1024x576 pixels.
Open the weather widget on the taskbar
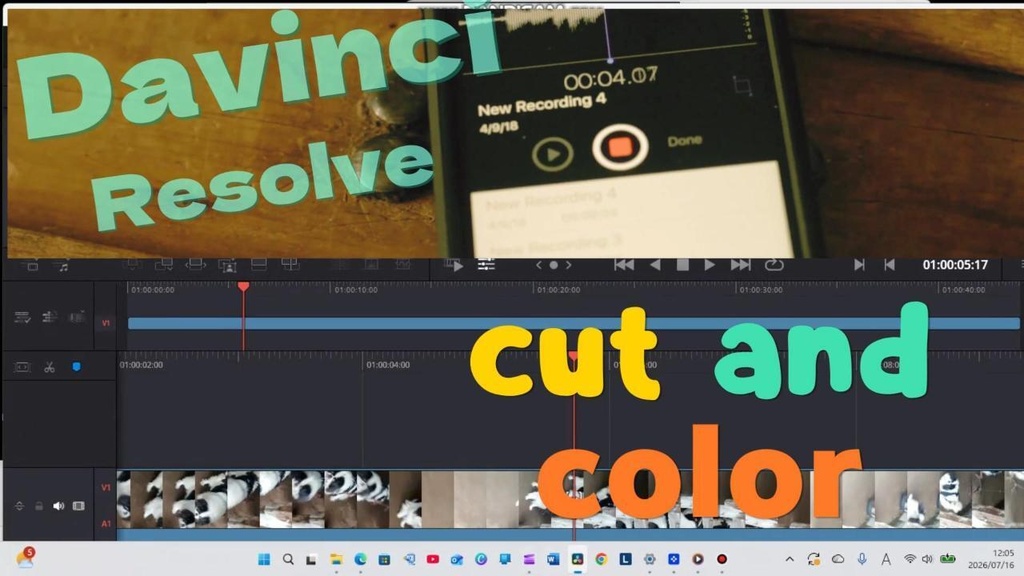(x=25, y=558)
